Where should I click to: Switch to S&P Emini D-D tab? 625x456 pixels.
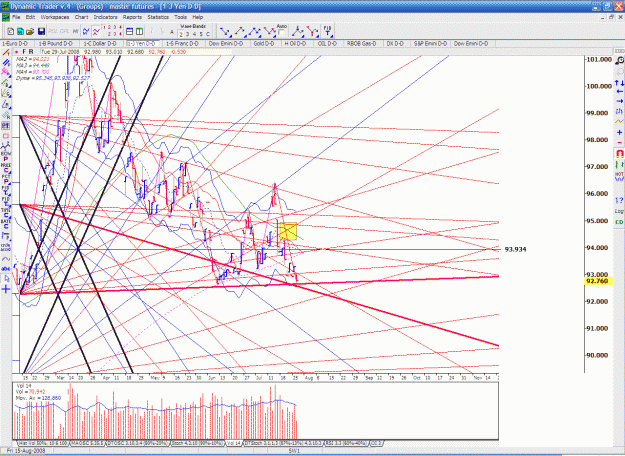[430, 43]
